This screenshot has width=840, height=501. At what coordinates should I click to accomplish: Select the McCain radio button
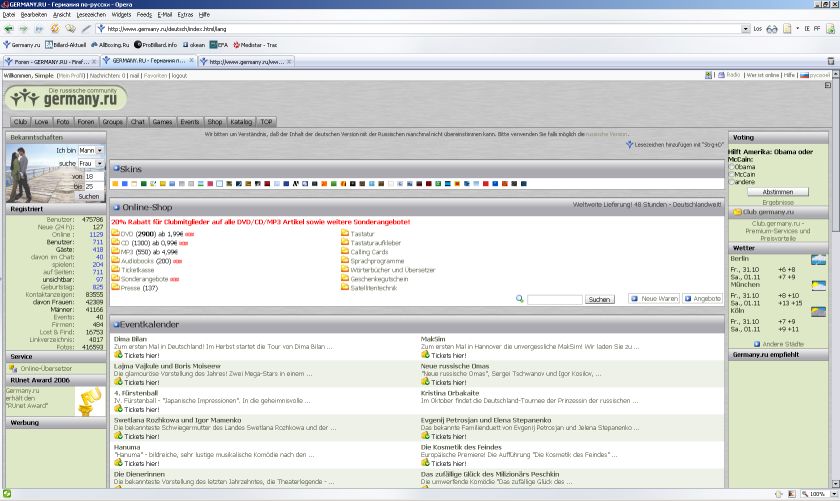[731, 175]
